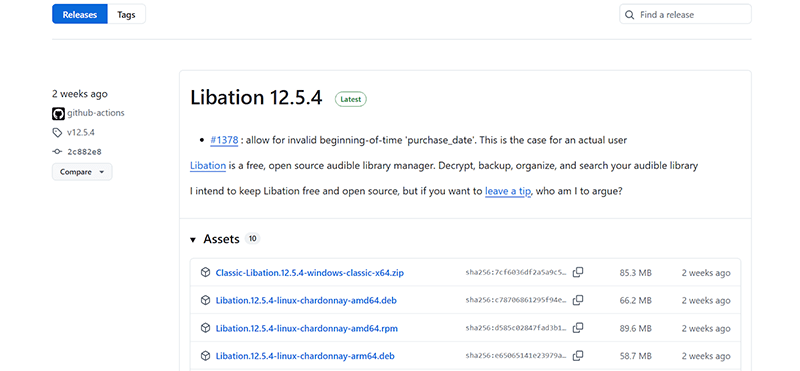
Task: Click the tag icon beside v12.5.4
Action: pos(57,133)
